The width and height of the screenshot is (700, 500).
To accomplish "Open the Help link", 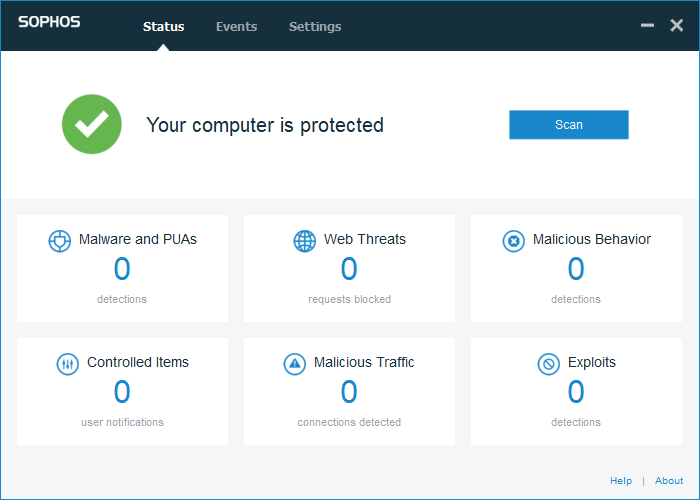I will coord(621,481).
